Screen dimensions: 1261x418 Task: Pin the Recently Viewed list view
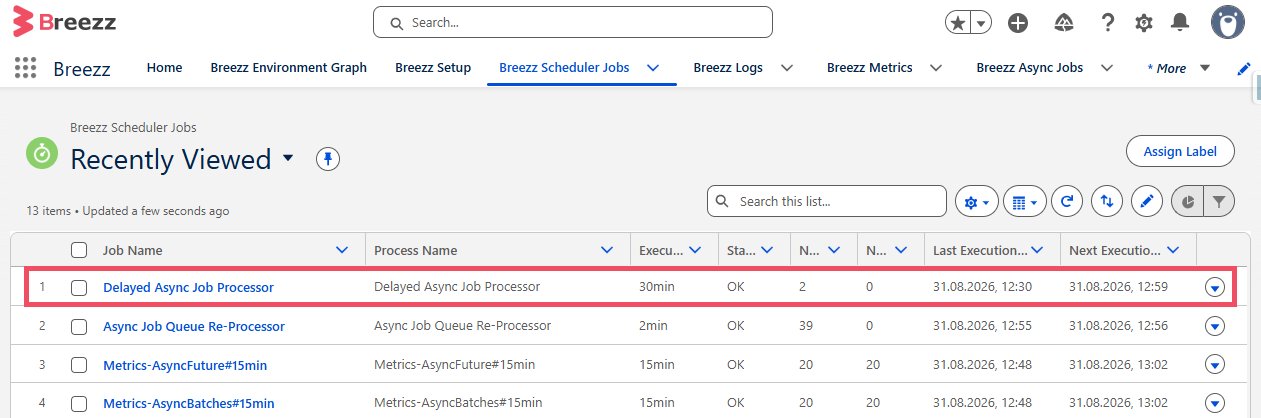(328, 158)
